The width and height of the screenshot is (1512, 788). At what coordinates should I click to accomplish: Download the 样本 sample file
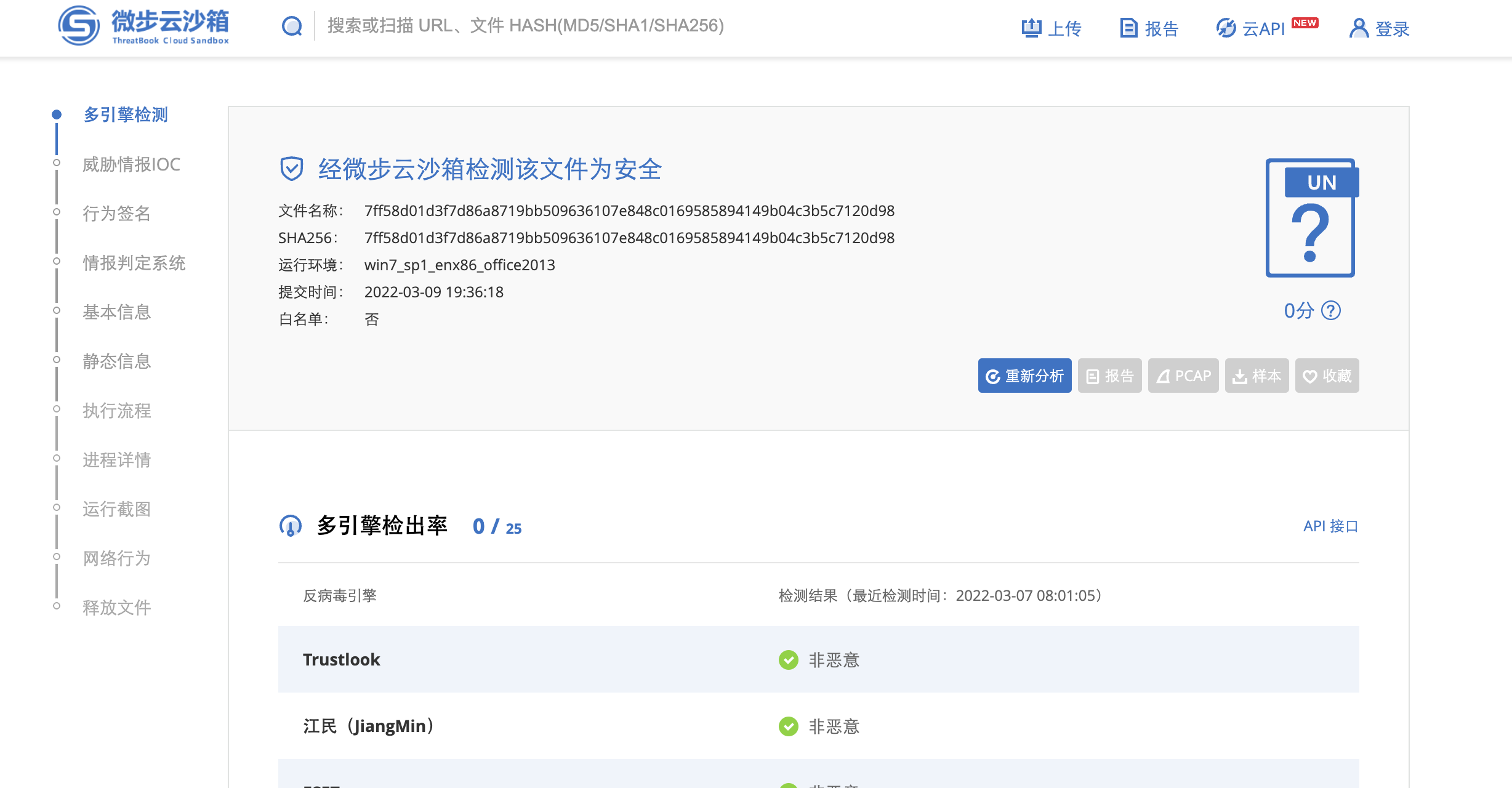1257,376
